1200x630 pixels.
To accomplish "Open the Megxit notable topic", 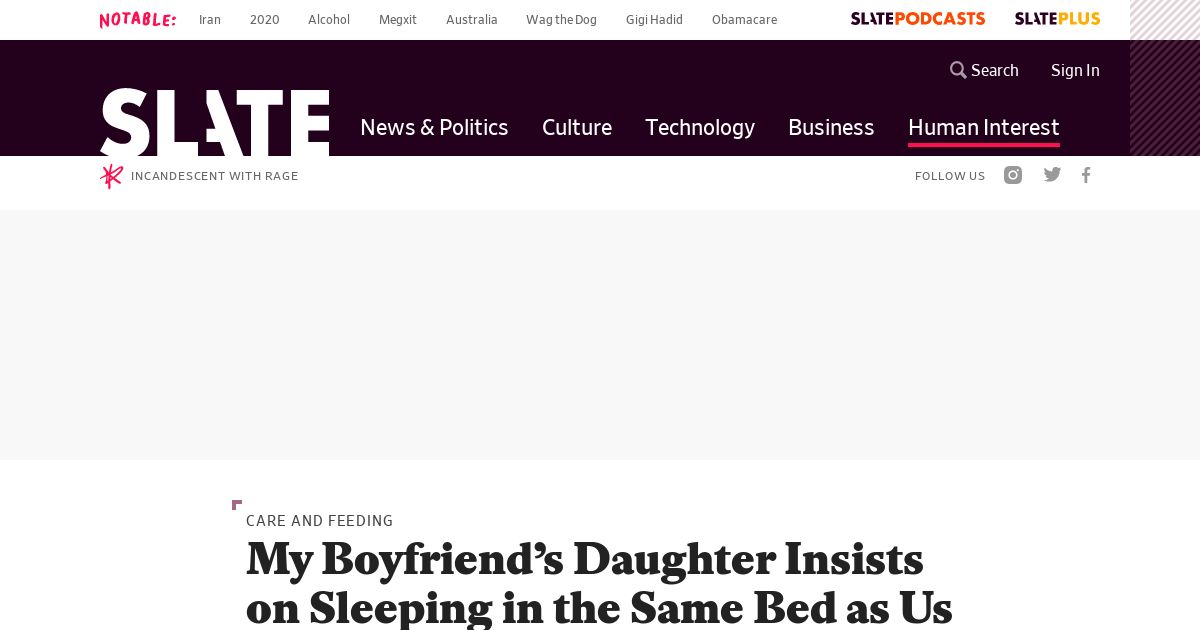I will tap(398, 19).
